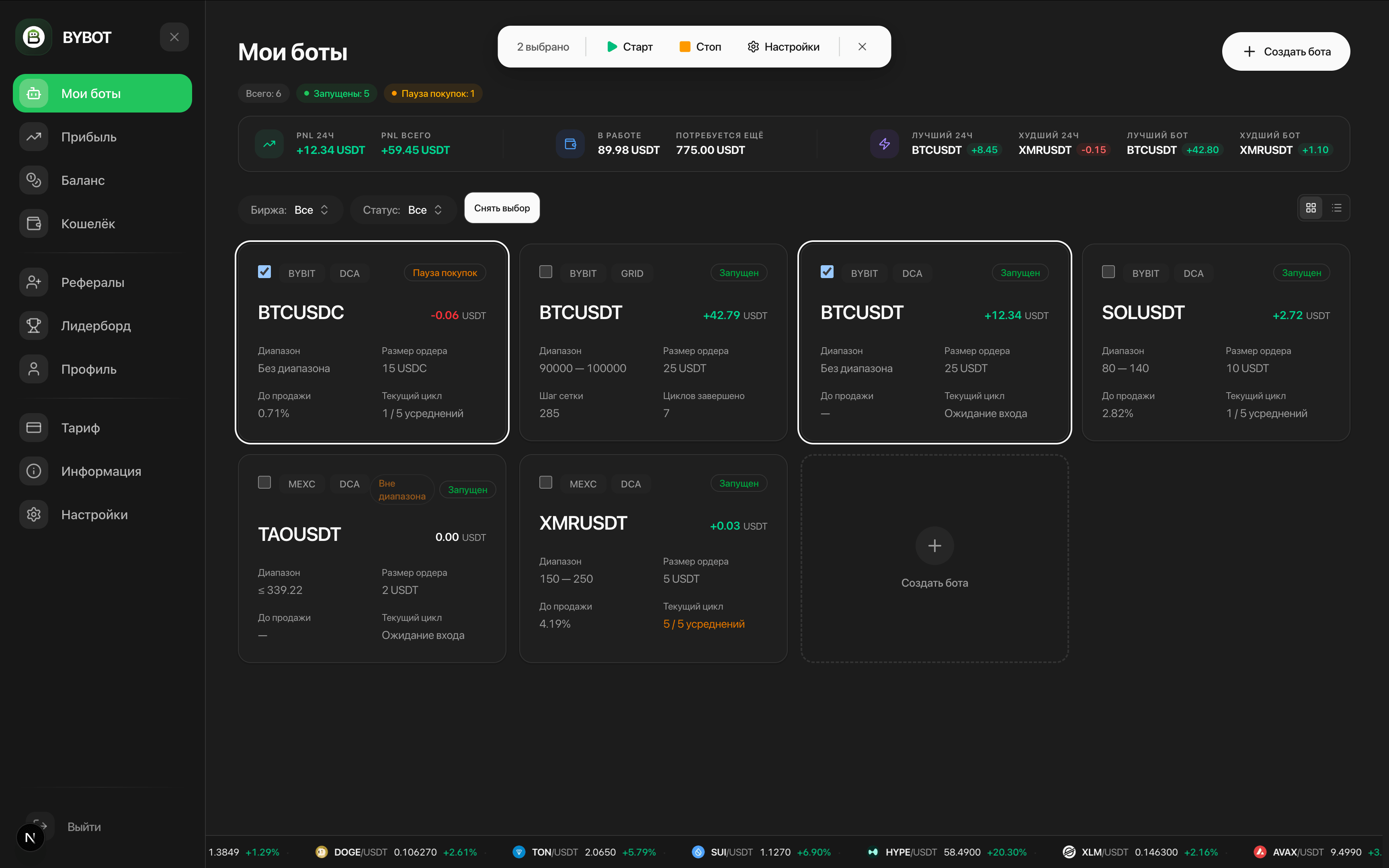Open the SOLUSDT bot card title
1389x868 pixels.
point(1143,313)
